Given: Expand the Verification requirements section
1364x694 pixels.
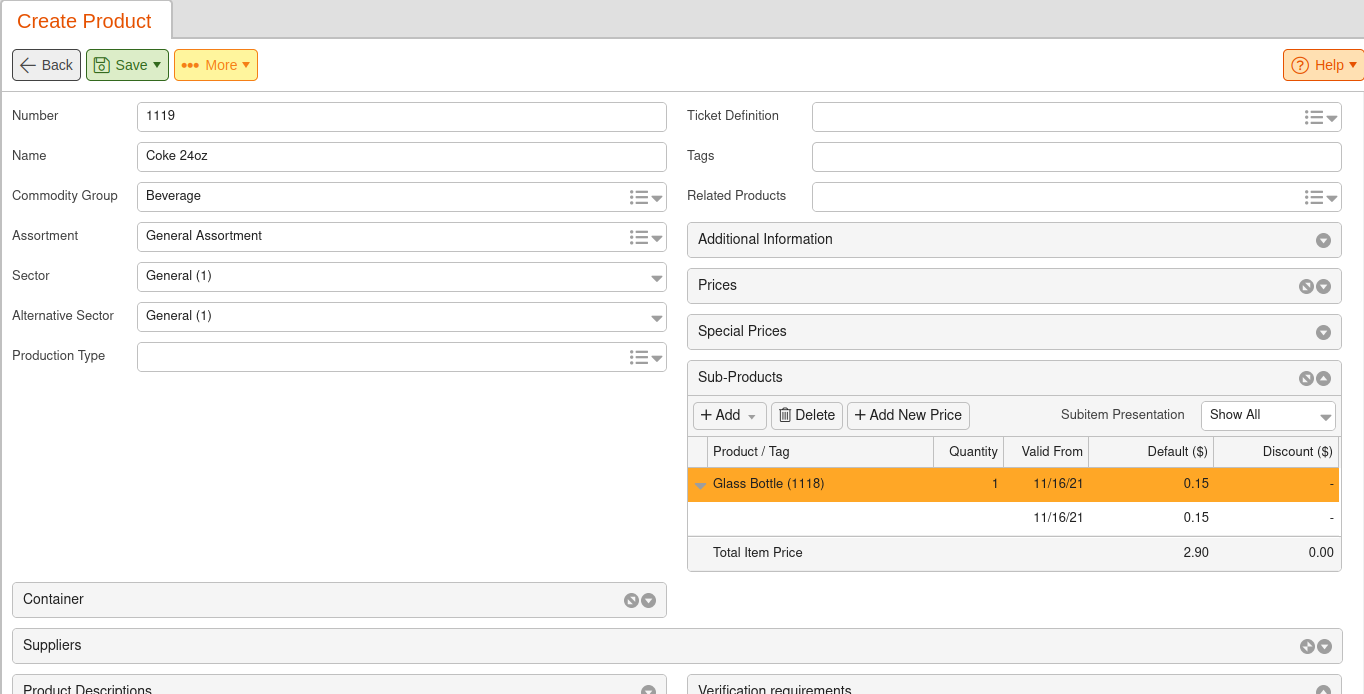Looking at the screenshot, I should click(1323, 690).
